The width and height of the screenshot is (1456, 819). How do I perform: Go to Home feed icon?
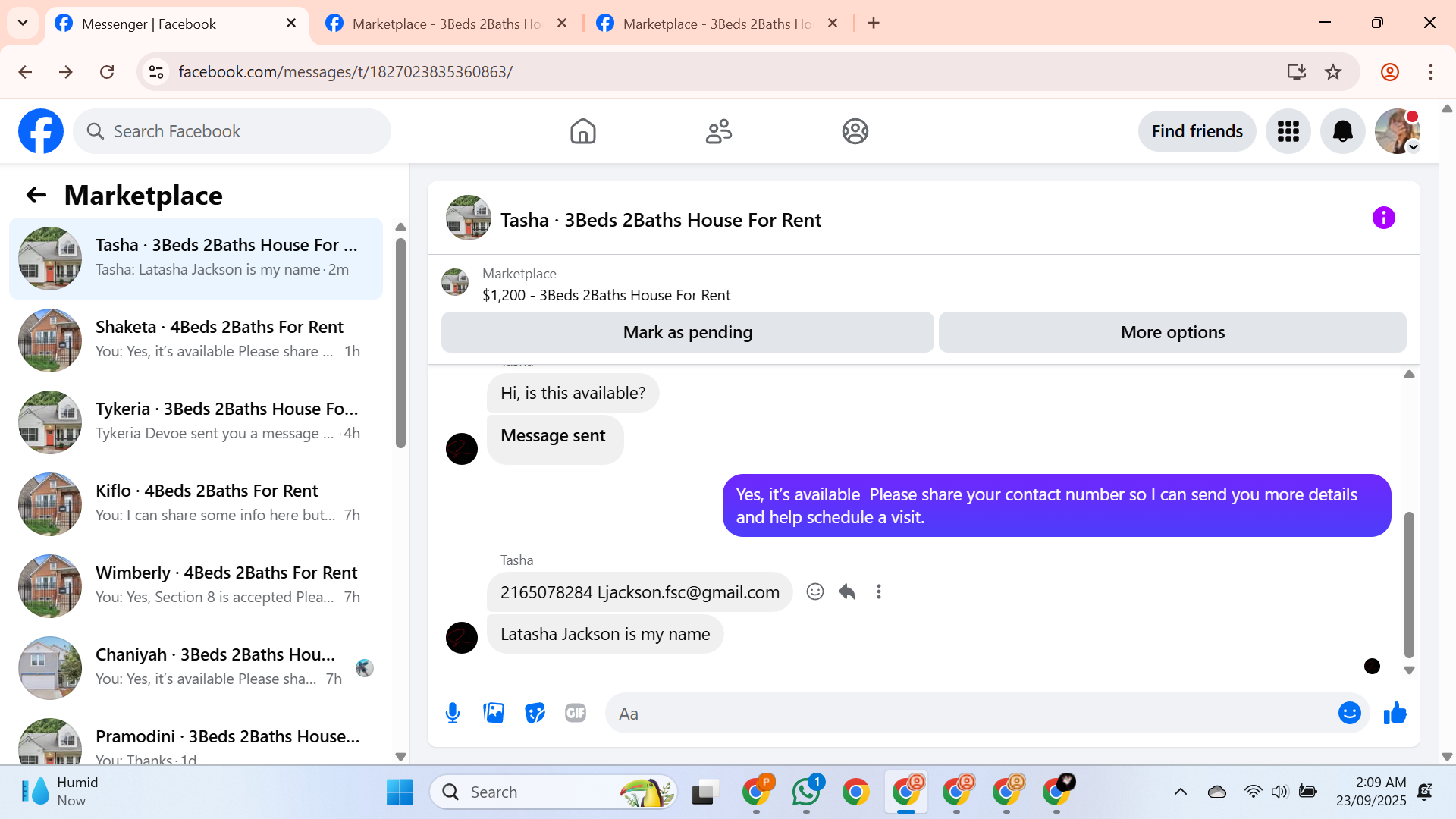[582, 131]
